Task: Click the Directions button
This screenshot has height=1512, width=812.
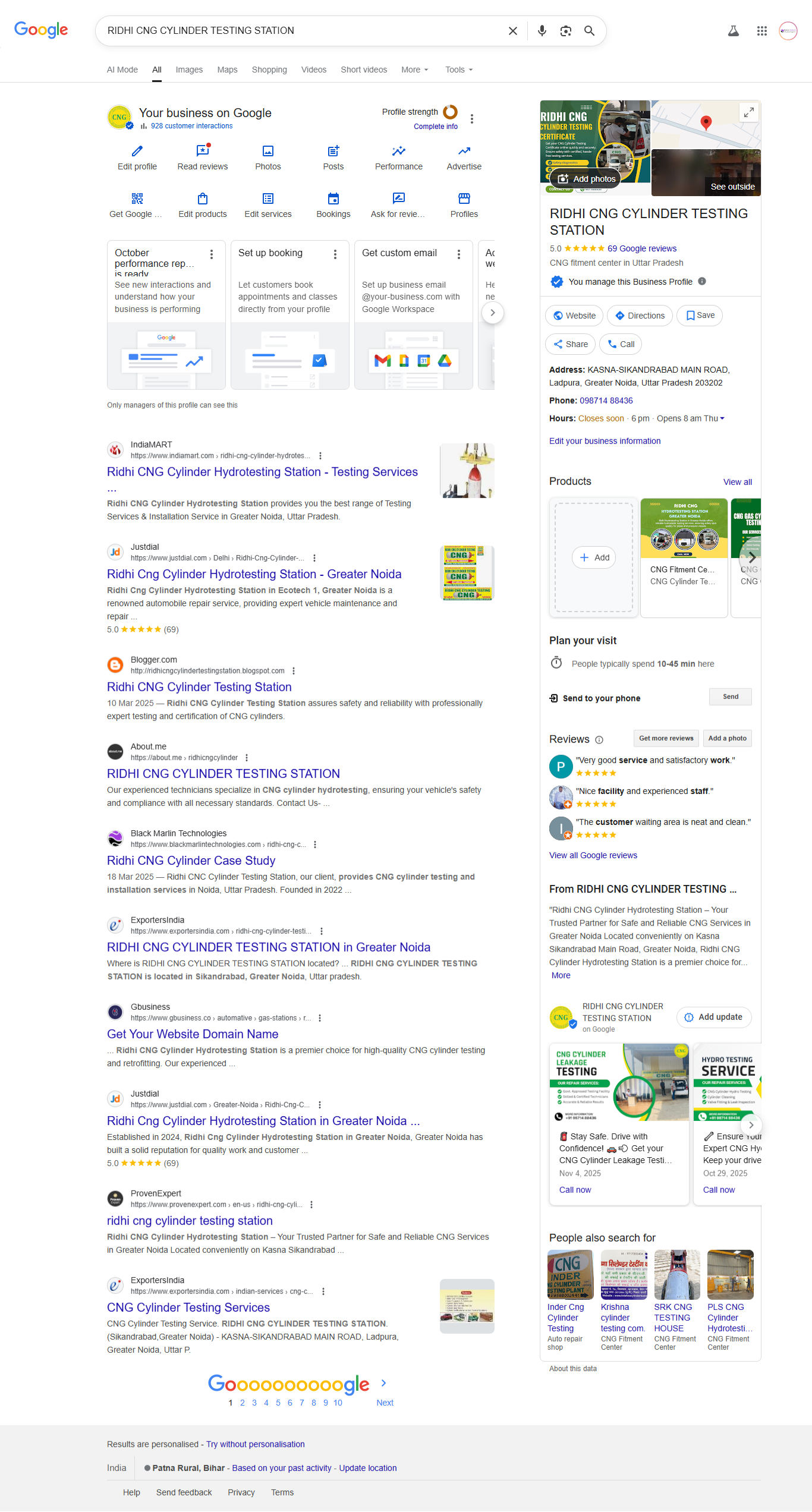Action: [x=640, y=316]
